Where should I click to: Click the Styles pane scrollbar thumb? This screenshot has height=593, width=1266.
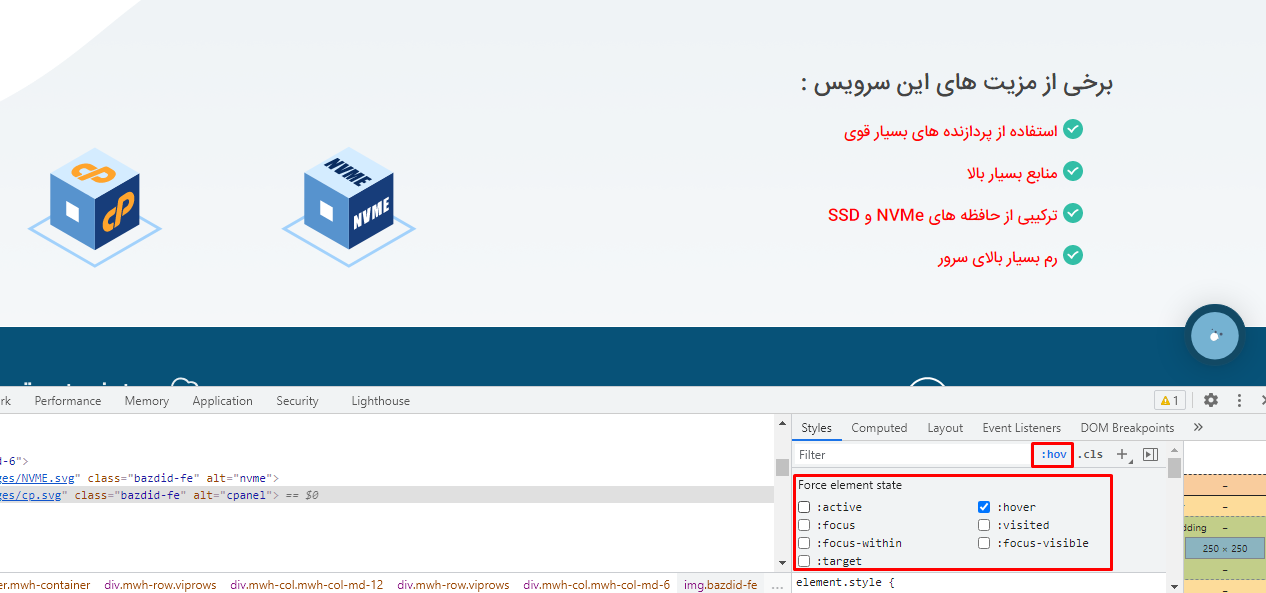pyautogui.click(x=1174, y=467)
